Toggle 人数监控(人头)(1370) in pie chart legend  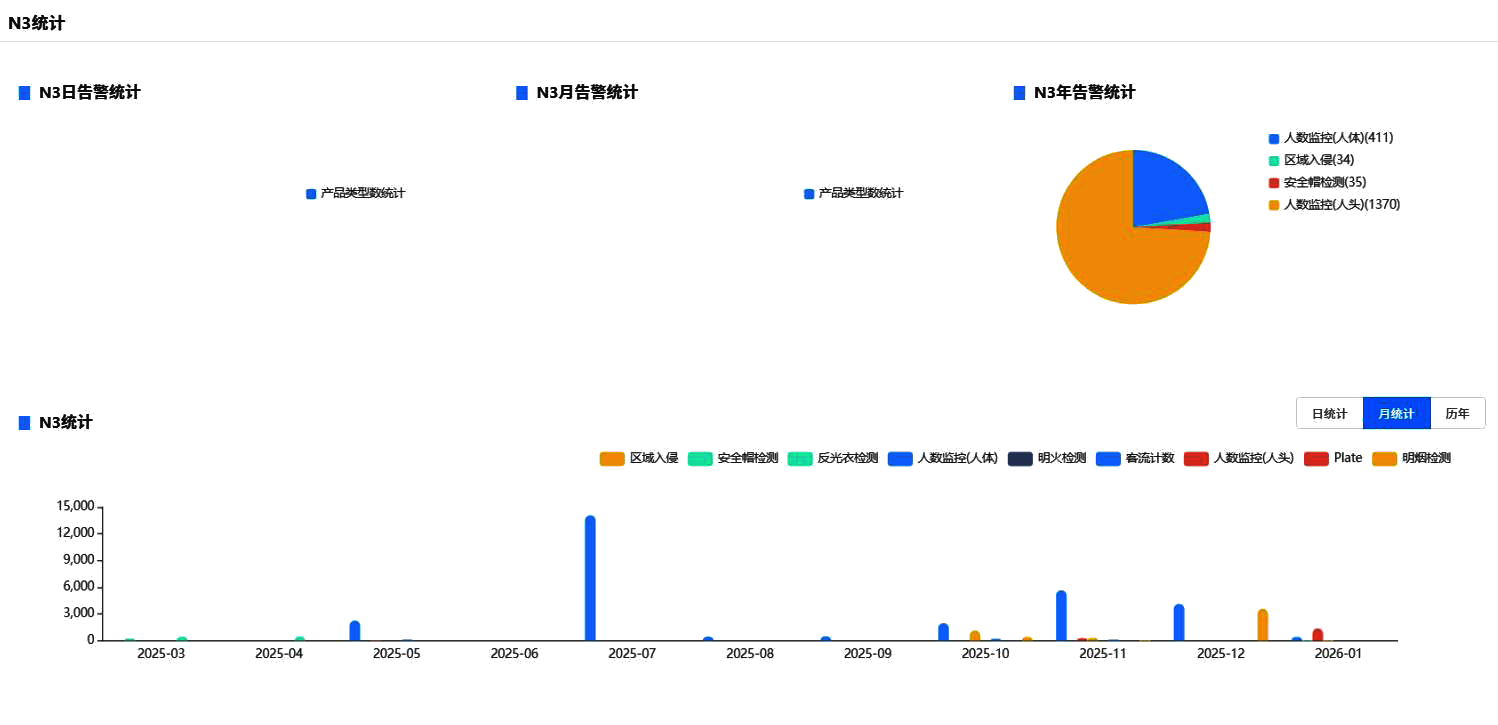pos(1341,204)
